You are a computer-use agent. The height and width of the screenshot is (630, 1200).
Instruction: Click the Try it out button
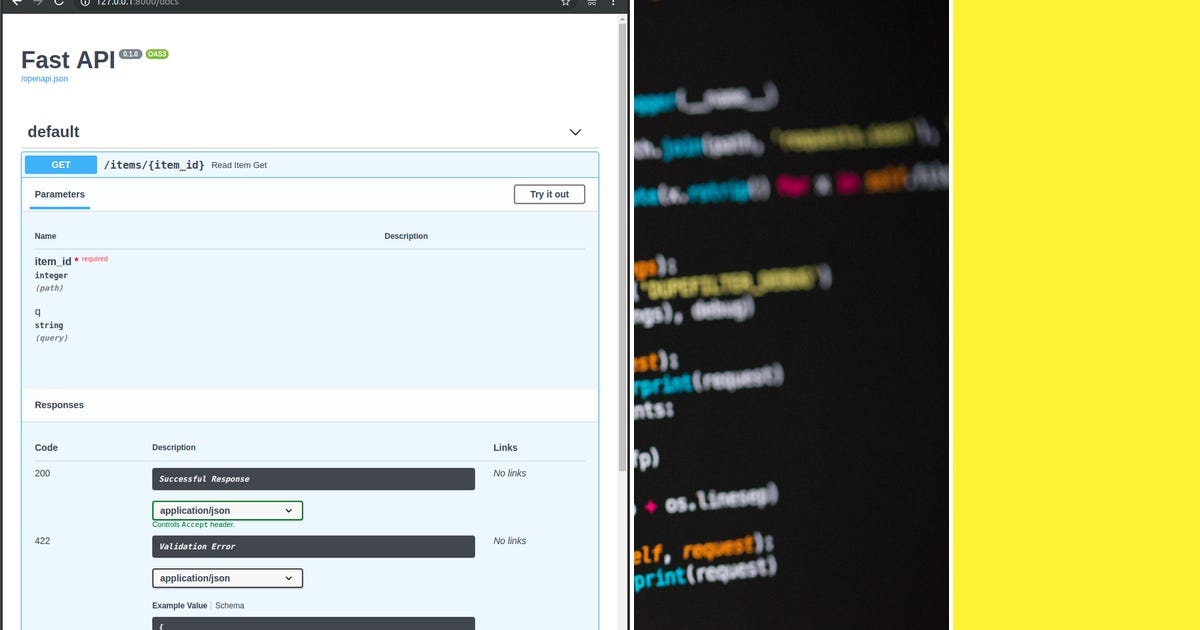pos(549,194)
